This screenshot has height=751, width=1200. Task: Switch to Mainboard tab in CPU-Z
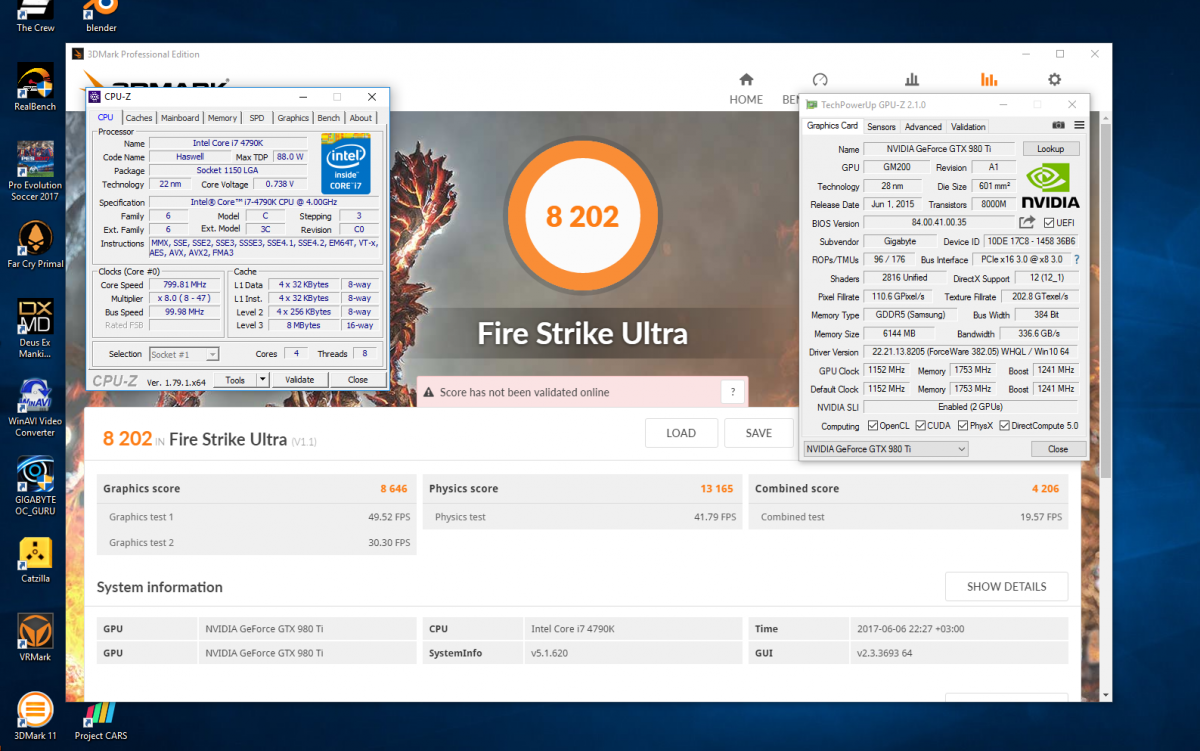(180, 118)
